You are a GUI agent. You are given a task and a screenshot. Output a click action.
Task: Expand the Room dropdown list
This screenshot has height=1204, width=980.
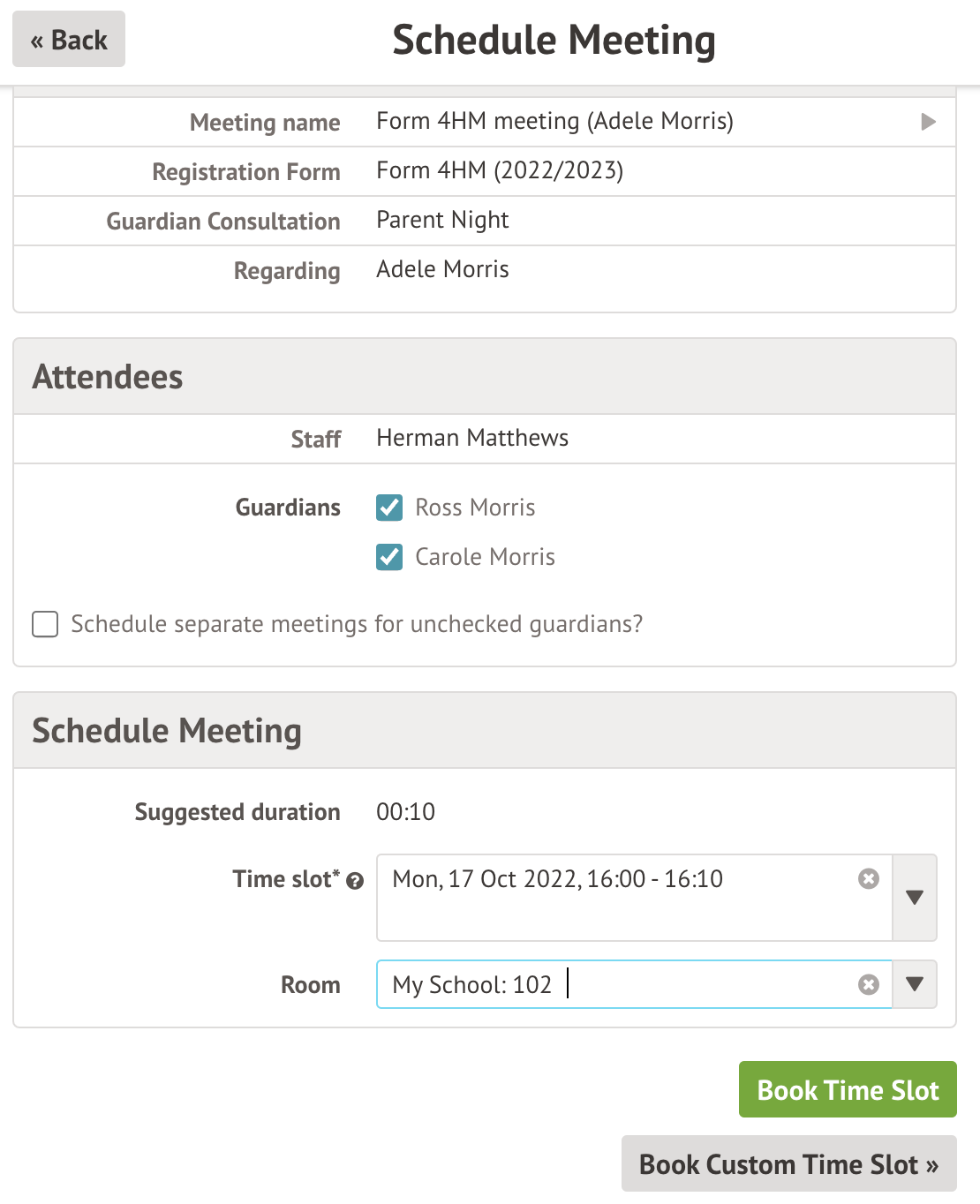point(915,984)
